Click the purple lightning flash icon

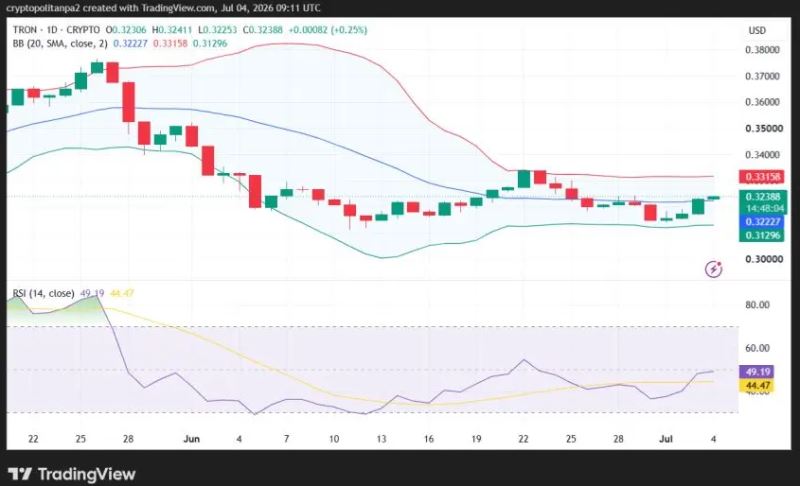713,269
